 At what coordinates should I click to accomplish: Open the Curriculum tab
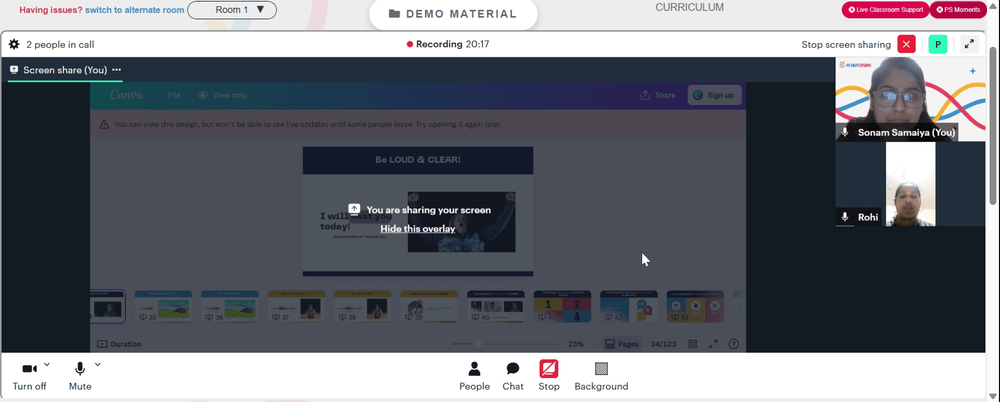tap(689, 8)
